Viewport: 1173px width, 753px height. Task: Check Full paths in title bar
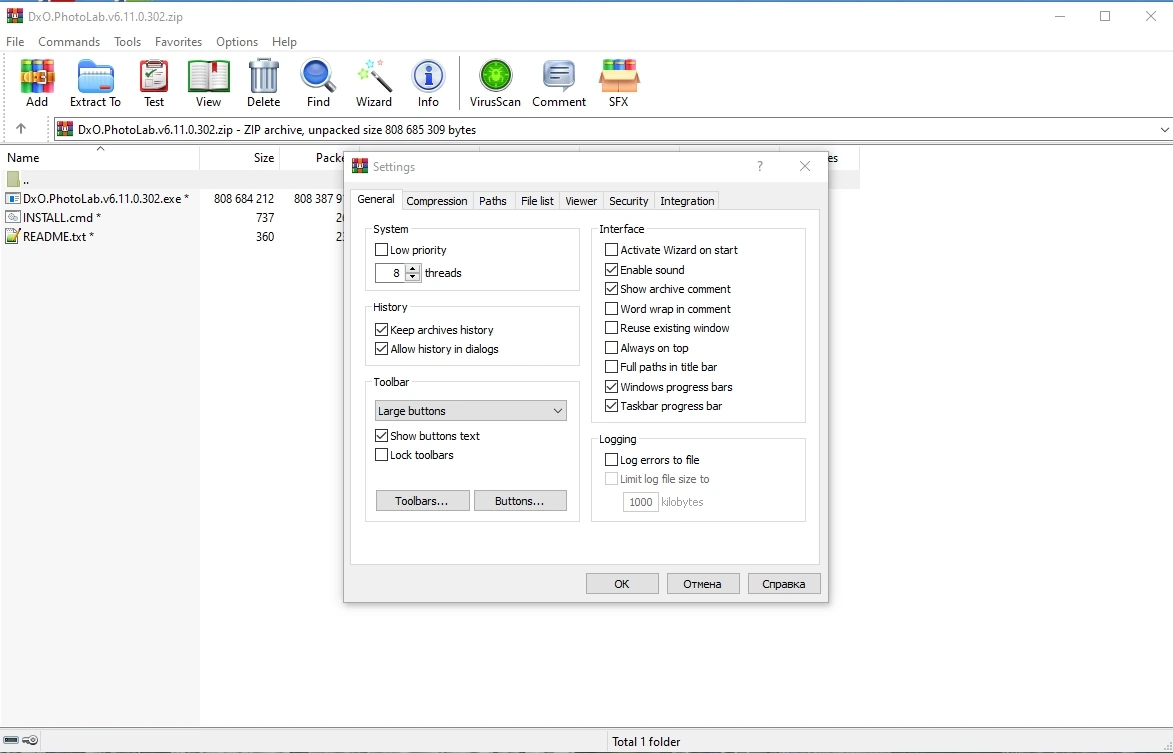click(x=611, y=366)
